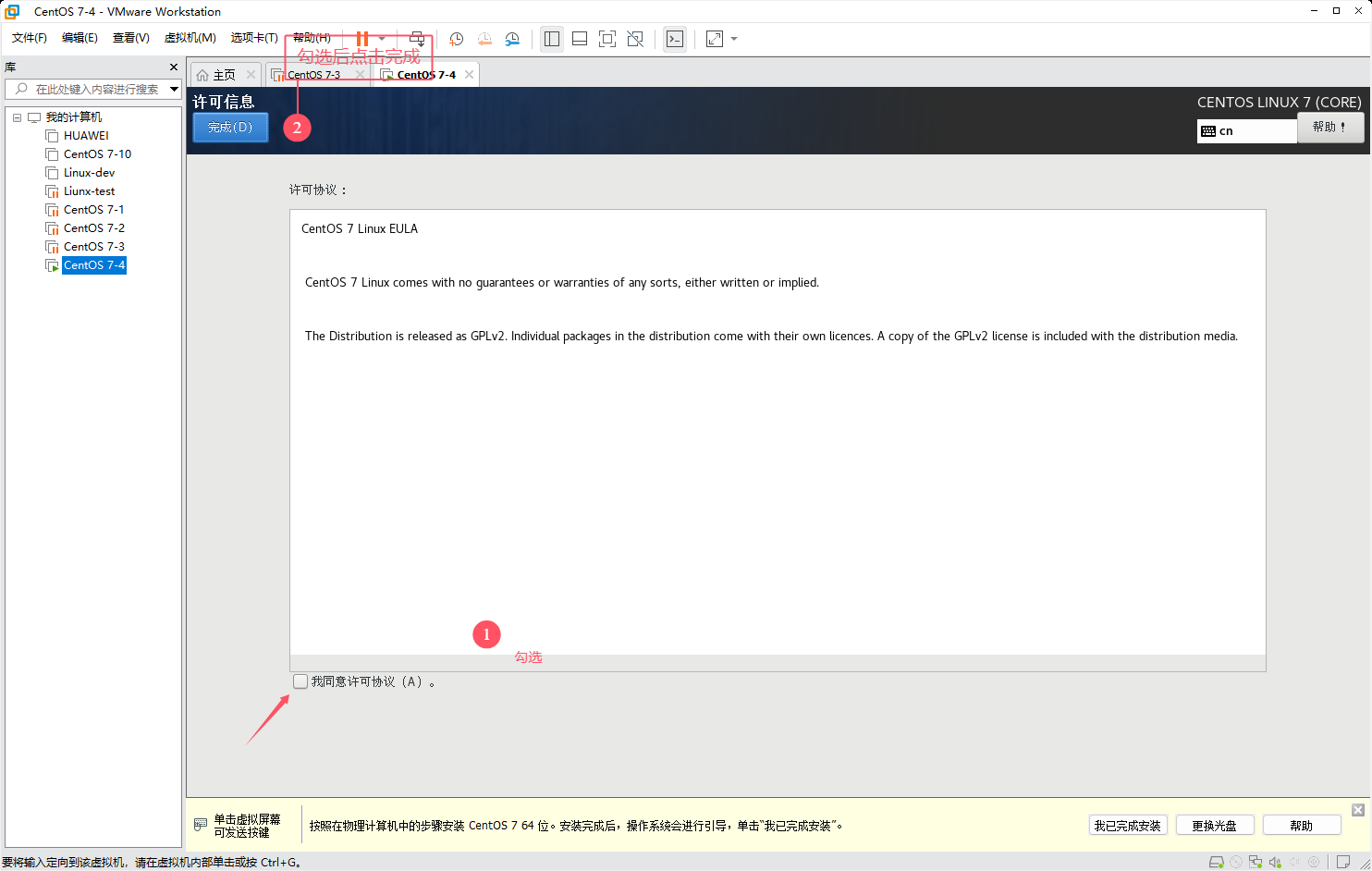This screenshot has height=871, width=1372.
Task: Click the network adapter status icon
Action: click(x=1256, y=862)
